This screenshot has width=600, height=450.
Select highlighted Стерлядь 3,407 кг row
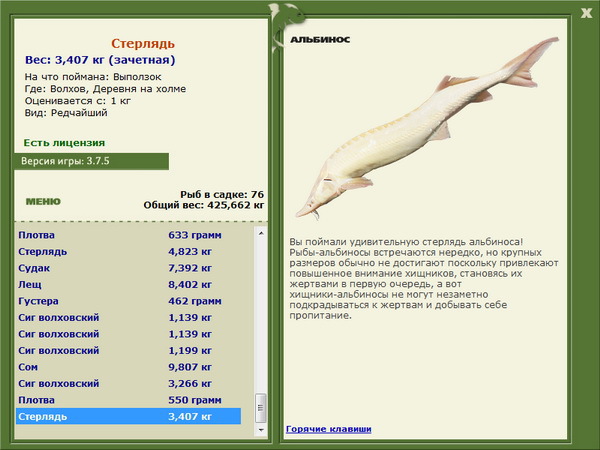(129, 416)
